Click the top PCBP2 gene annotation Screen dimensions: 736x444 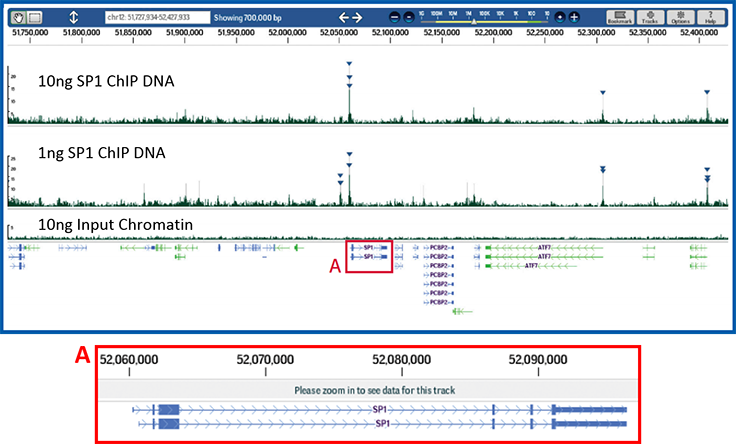[x=440, y=246]
